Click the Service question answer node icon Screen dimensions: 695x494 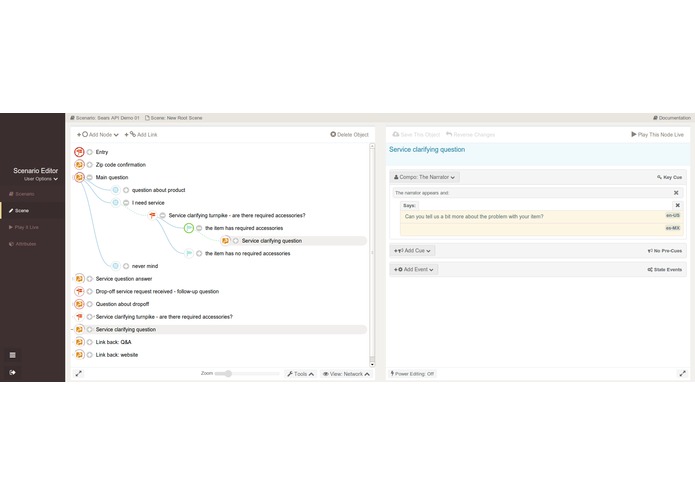tap(79, 279)
